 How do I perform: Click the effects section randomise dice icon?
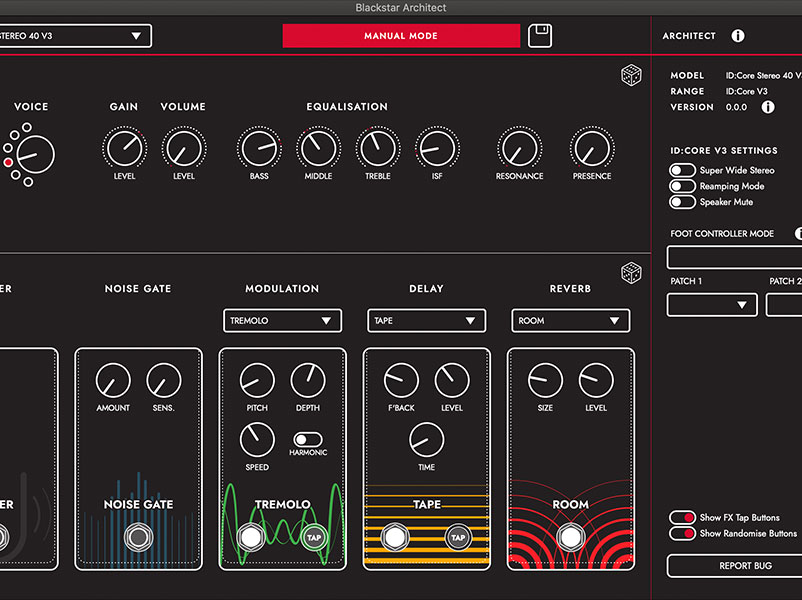(631, 272)
